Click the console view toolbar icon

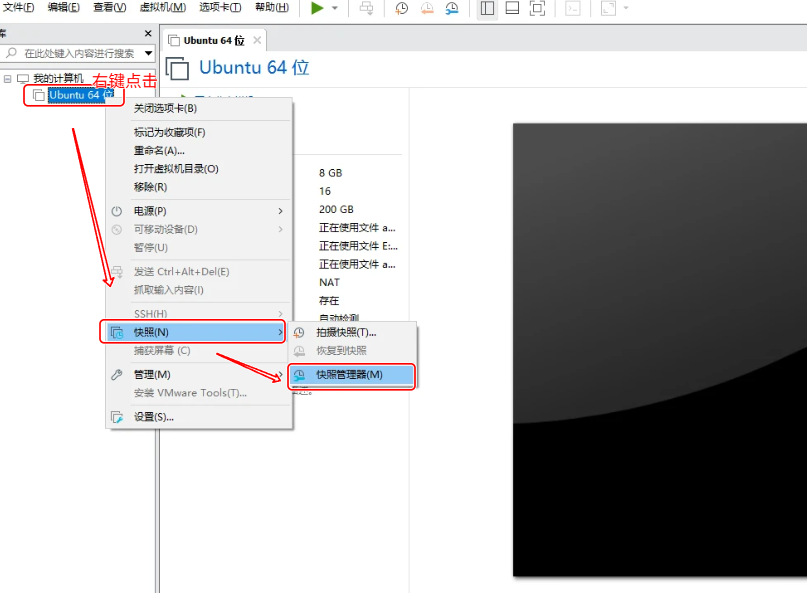coord(573,8)
